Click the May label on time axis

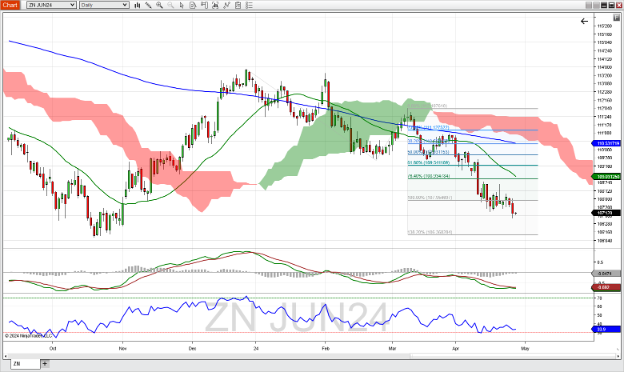(525, 348)
